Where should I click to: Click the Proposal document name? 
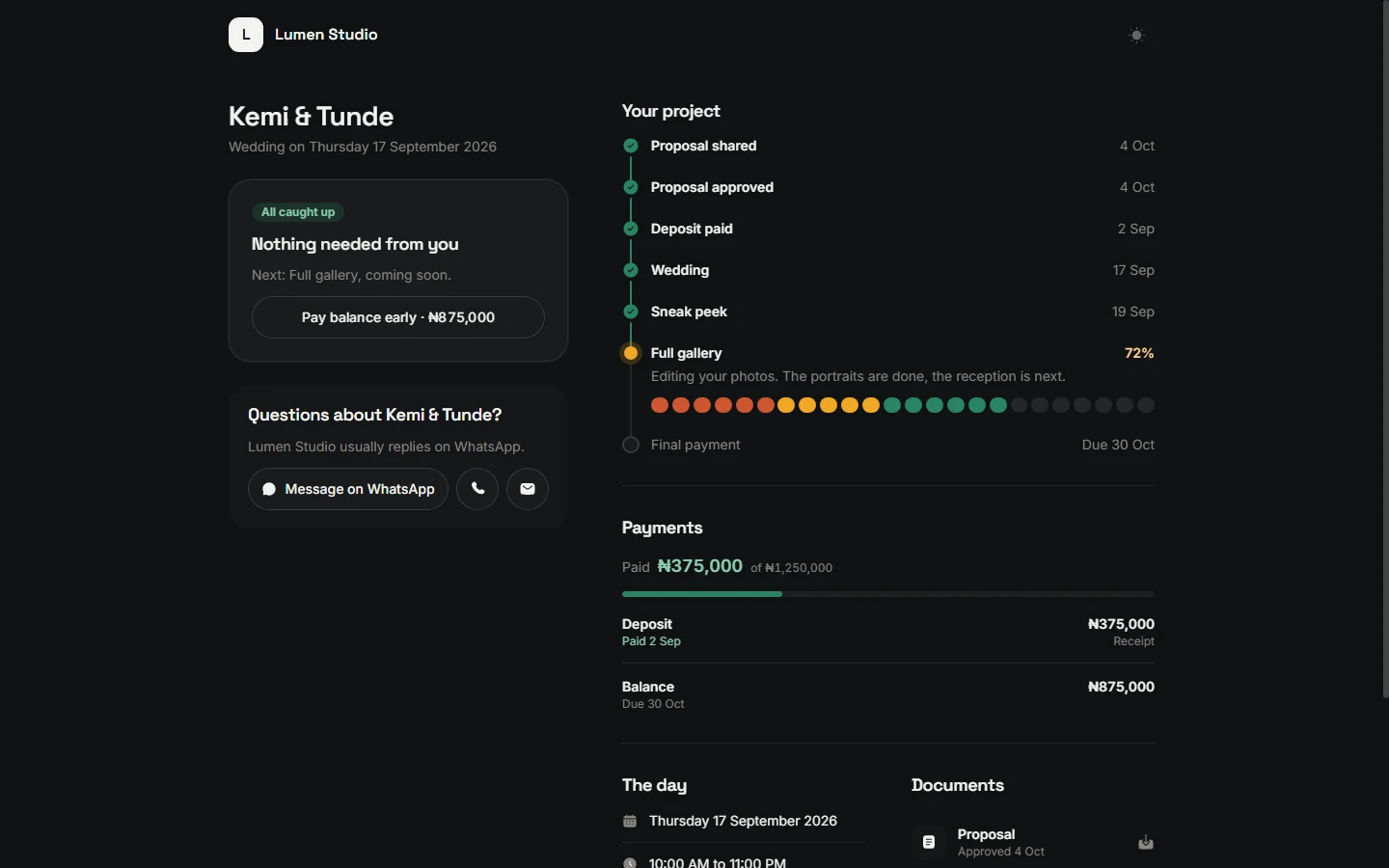pos(986,834)
